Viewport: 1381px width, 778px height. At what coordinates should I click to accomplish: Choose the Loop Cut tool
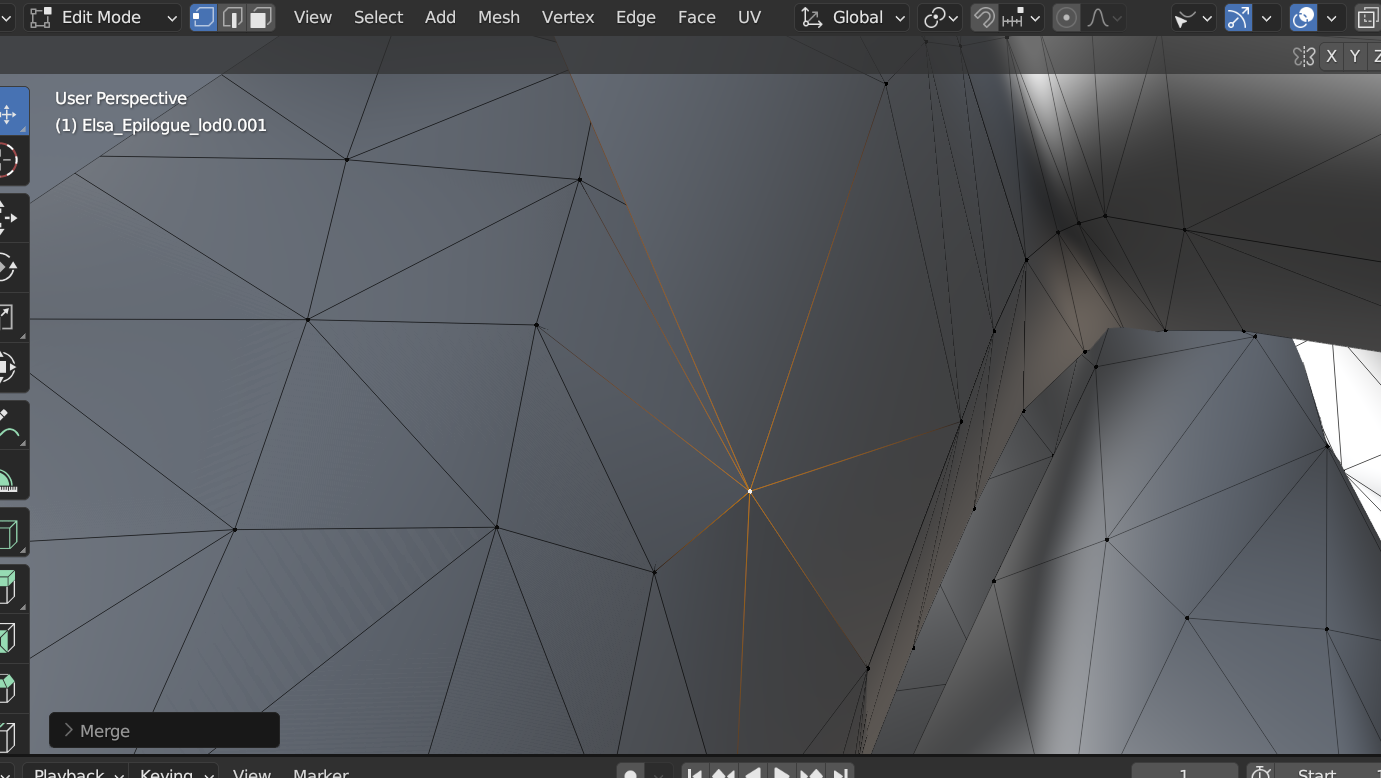(9, 737)
